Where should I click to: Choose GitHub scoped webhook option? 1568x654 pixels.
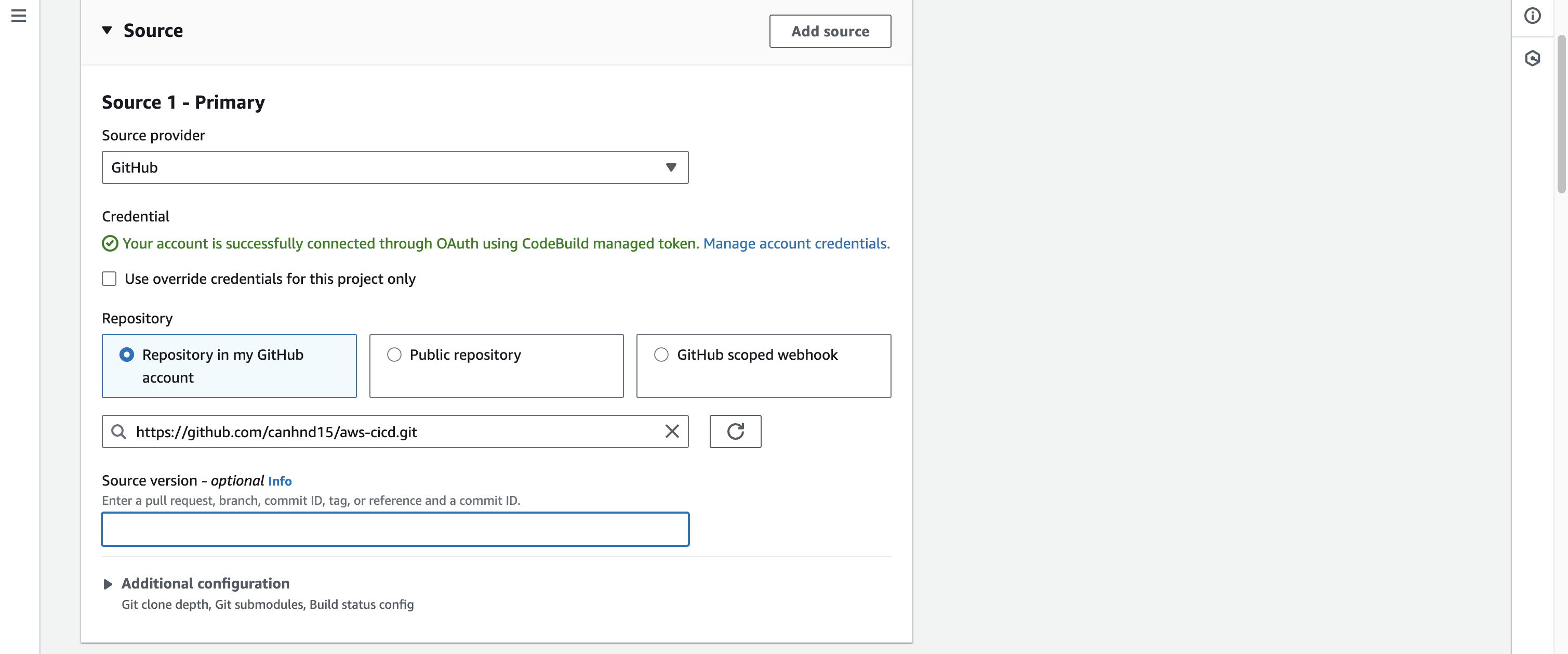tap(661, 355)
